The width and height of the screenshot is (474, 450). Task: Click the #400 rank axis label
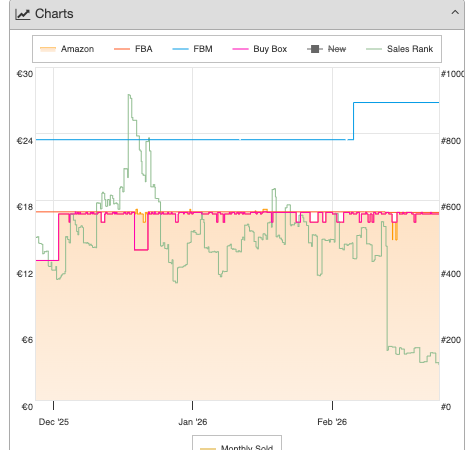(451, 274)
